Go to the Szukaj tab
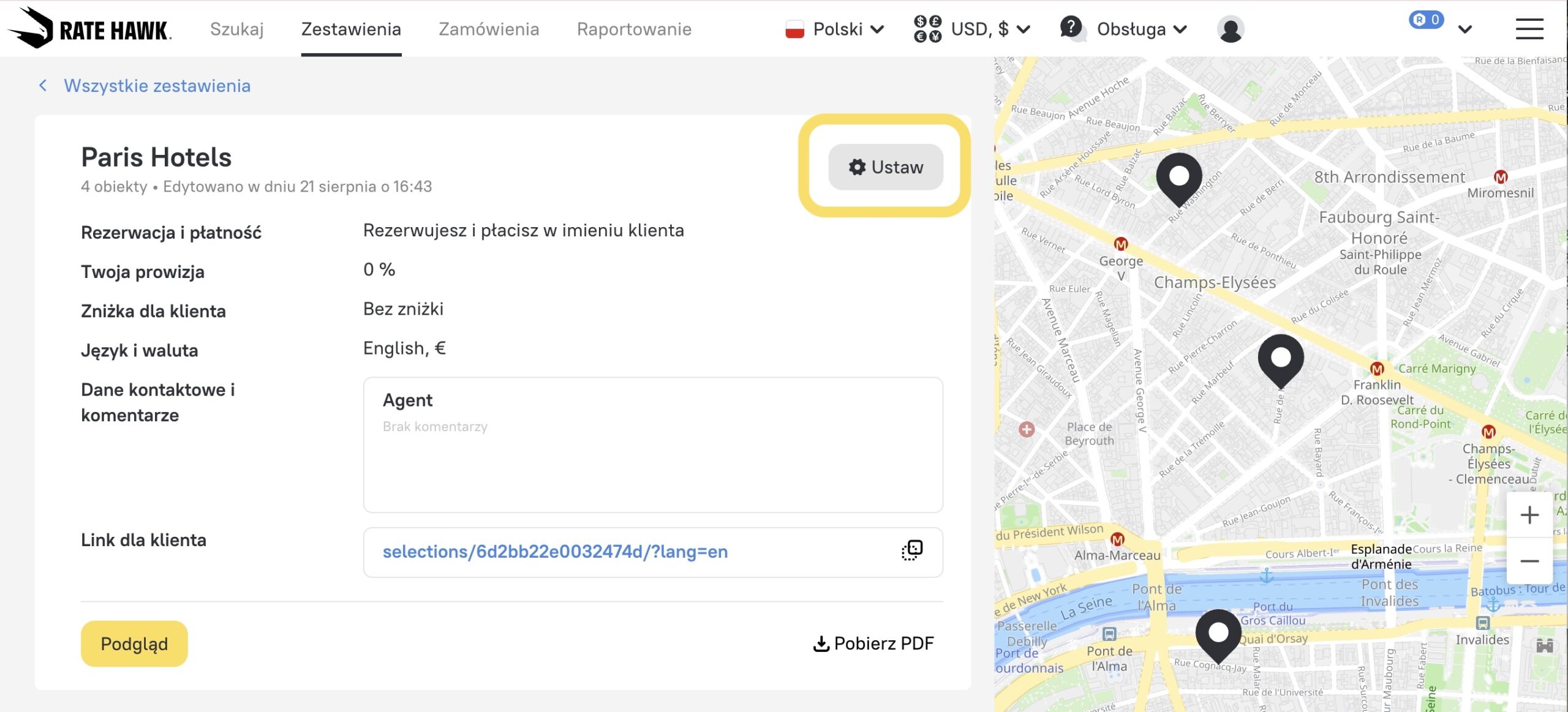 tap(236, 29)
